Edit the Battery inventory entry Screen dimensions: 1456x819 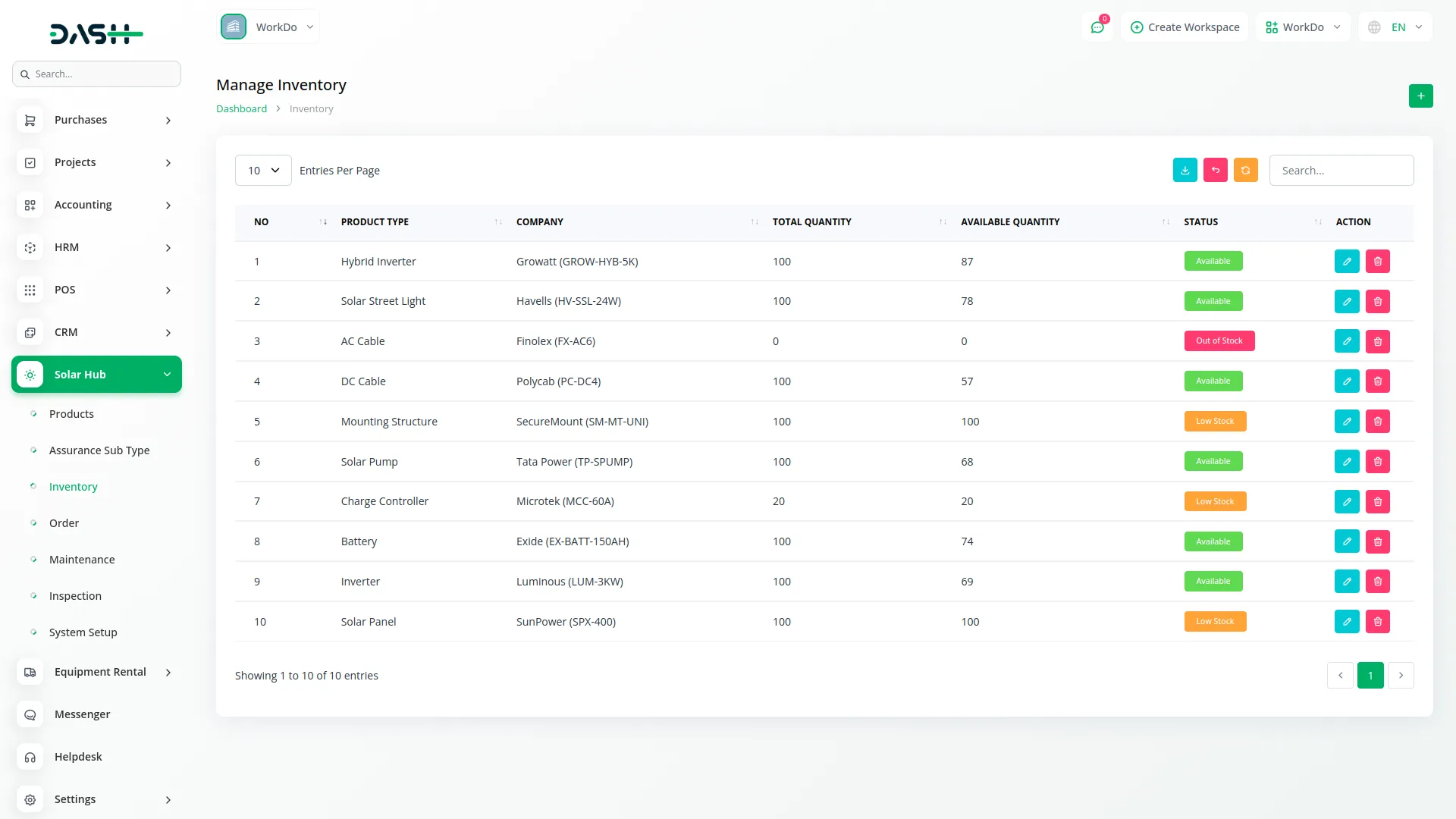[1347, 541]
